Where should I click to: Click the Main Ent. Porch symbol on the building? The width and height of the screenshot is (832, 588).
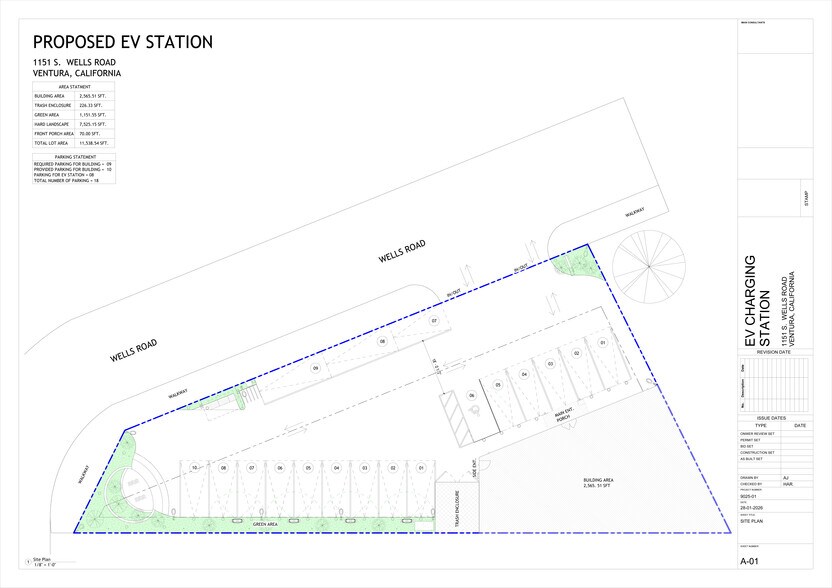coord(562,414)
